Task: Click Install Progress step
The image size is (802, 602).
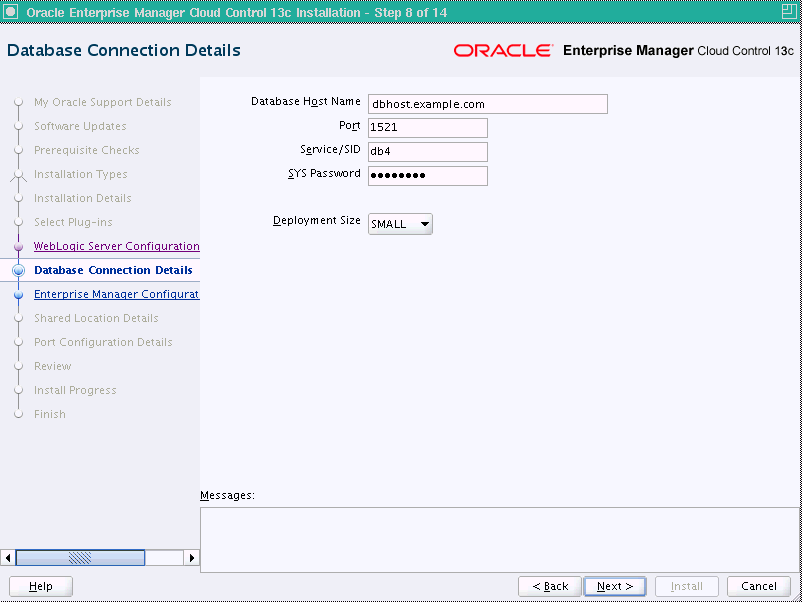Action: (75, 390)
